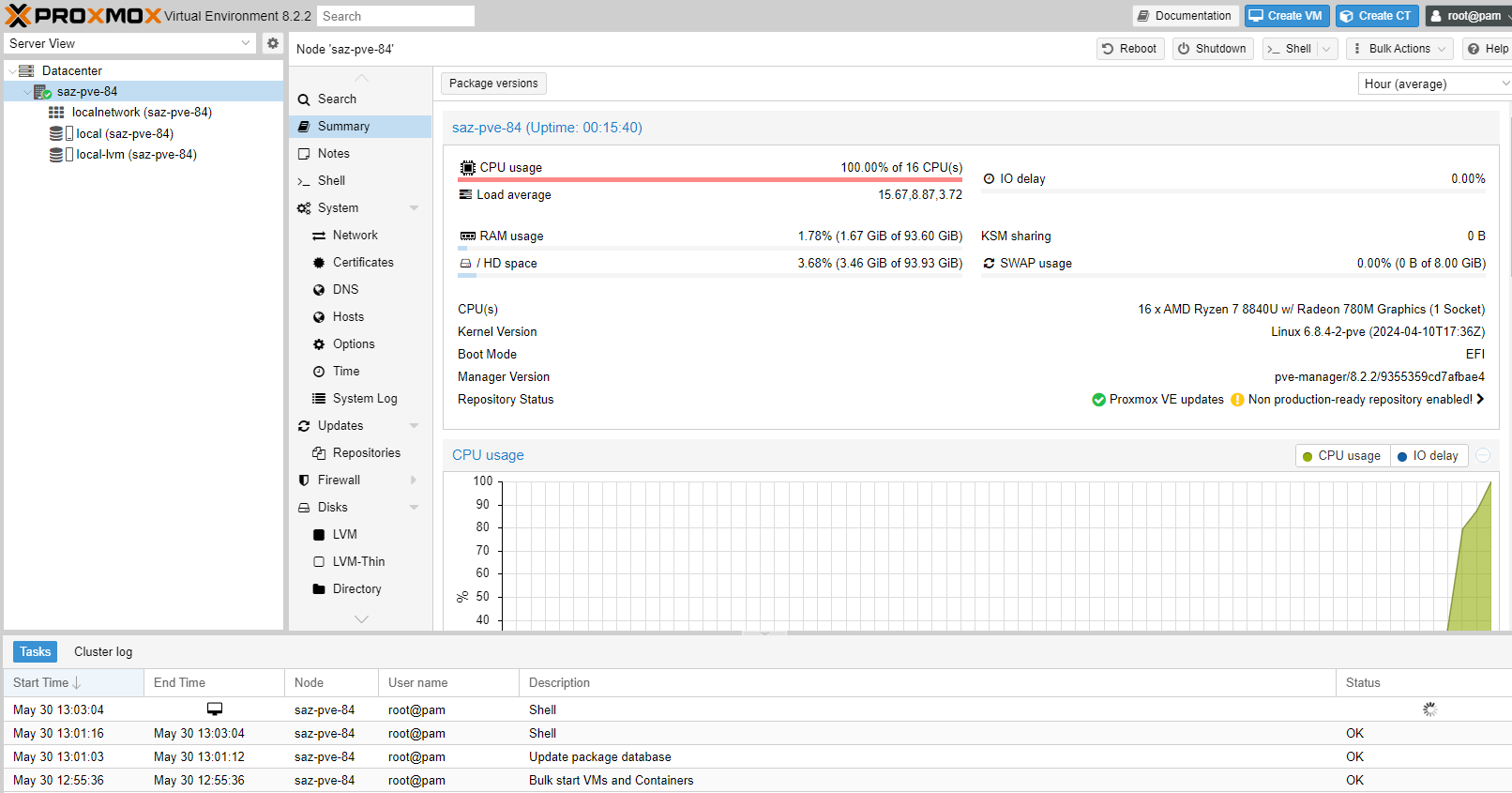Open the localnetwork (saz-pve-84) item
1512x793 pixels.
pos(141,113)
